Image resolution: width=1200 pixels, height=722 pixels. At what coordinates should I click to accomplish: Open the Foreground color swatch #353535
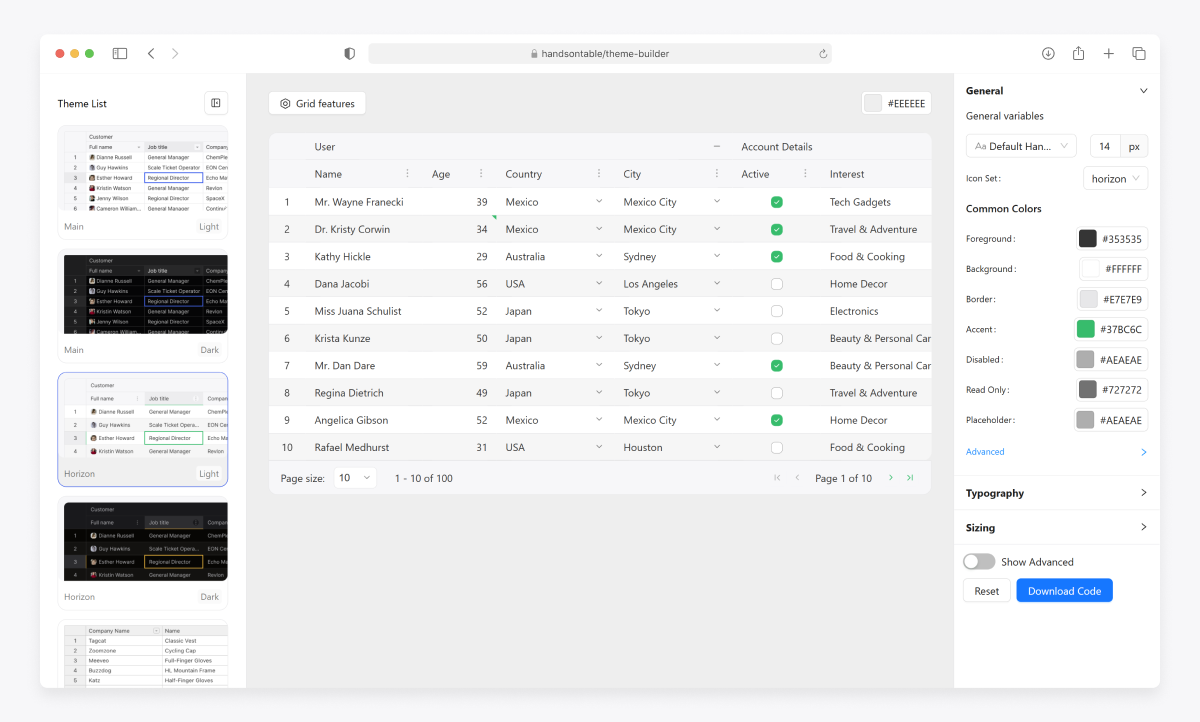1088,239
